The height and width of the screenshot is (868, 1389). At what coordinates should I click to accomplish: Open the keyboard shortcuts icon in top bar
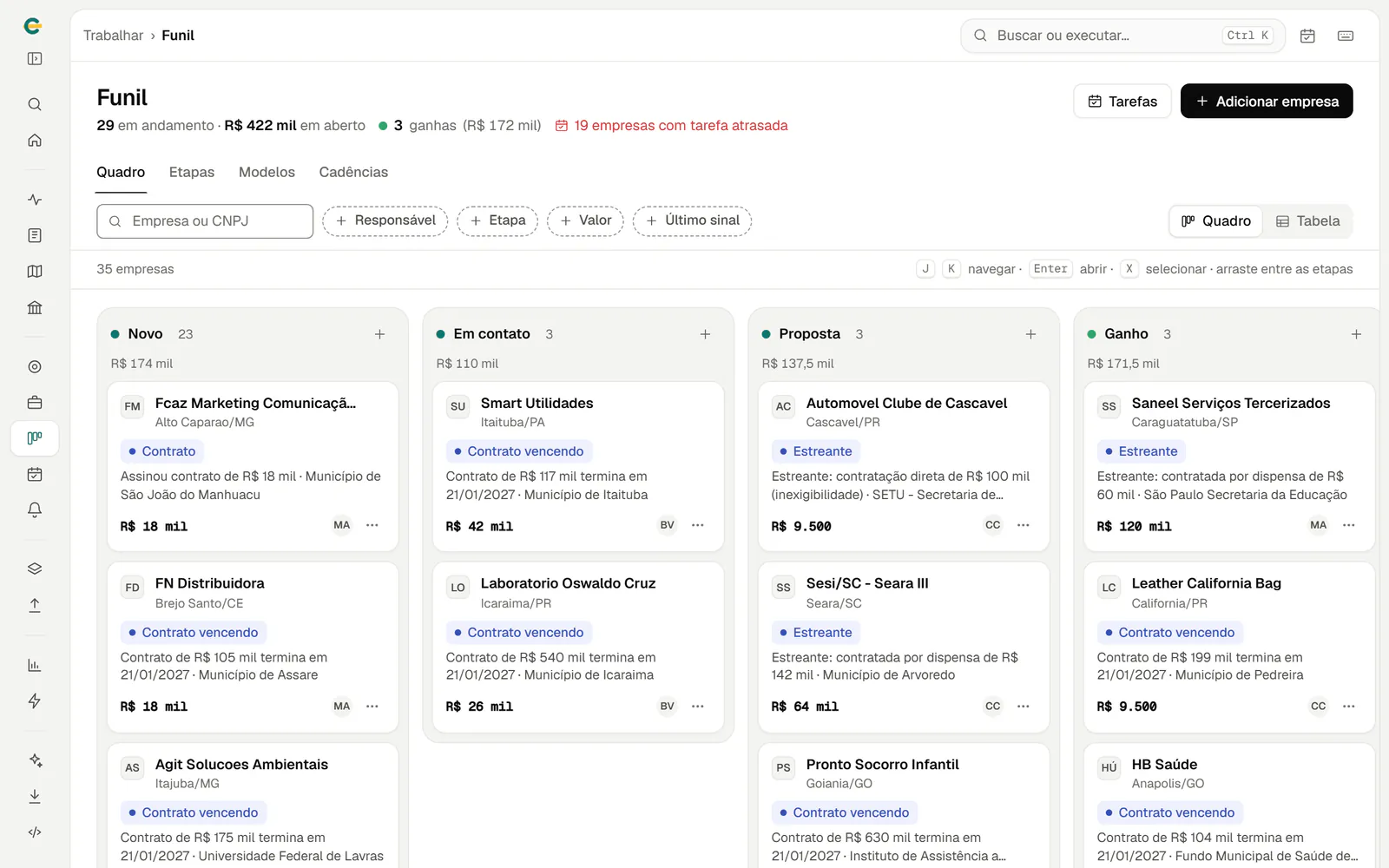pos(1346,36)
